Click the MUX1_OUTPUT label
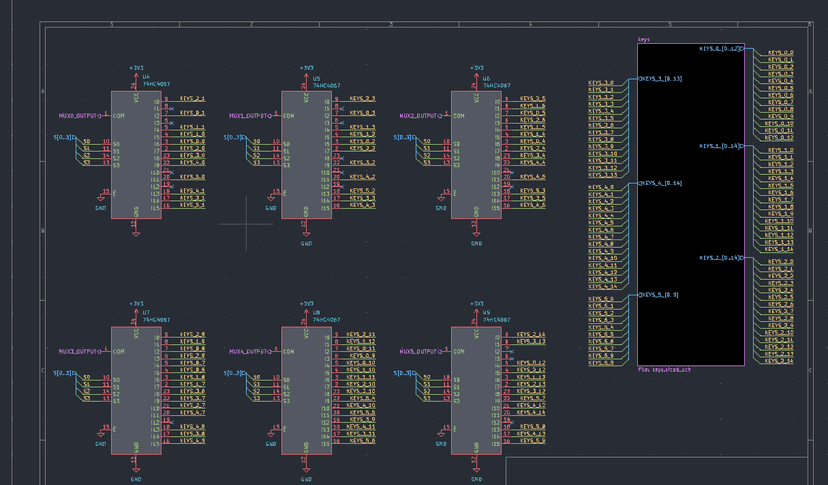Image resolution: width=828 pixels, height=485 pixels. click(250, 116)
